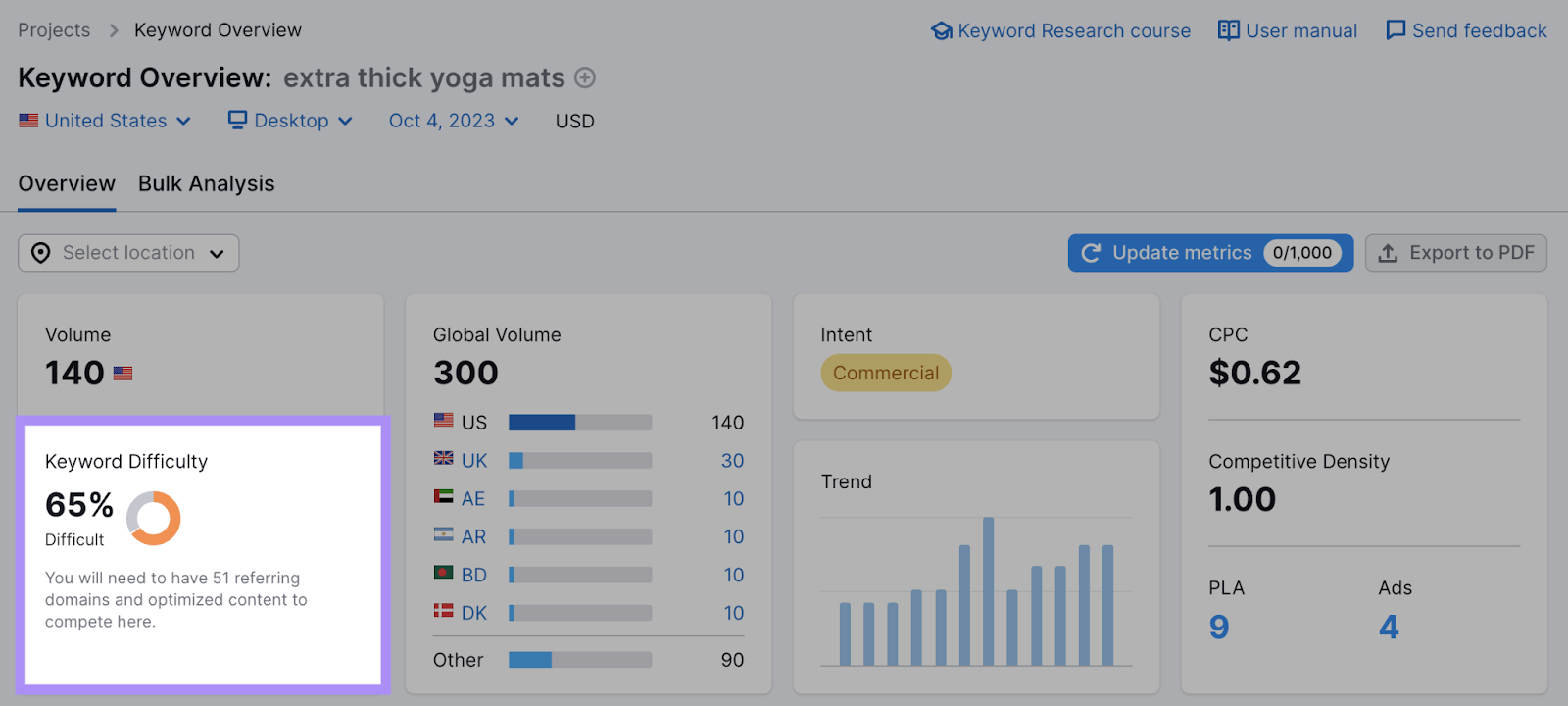
Task: Expand the Select location dropdown
Action: pos(128,253)
